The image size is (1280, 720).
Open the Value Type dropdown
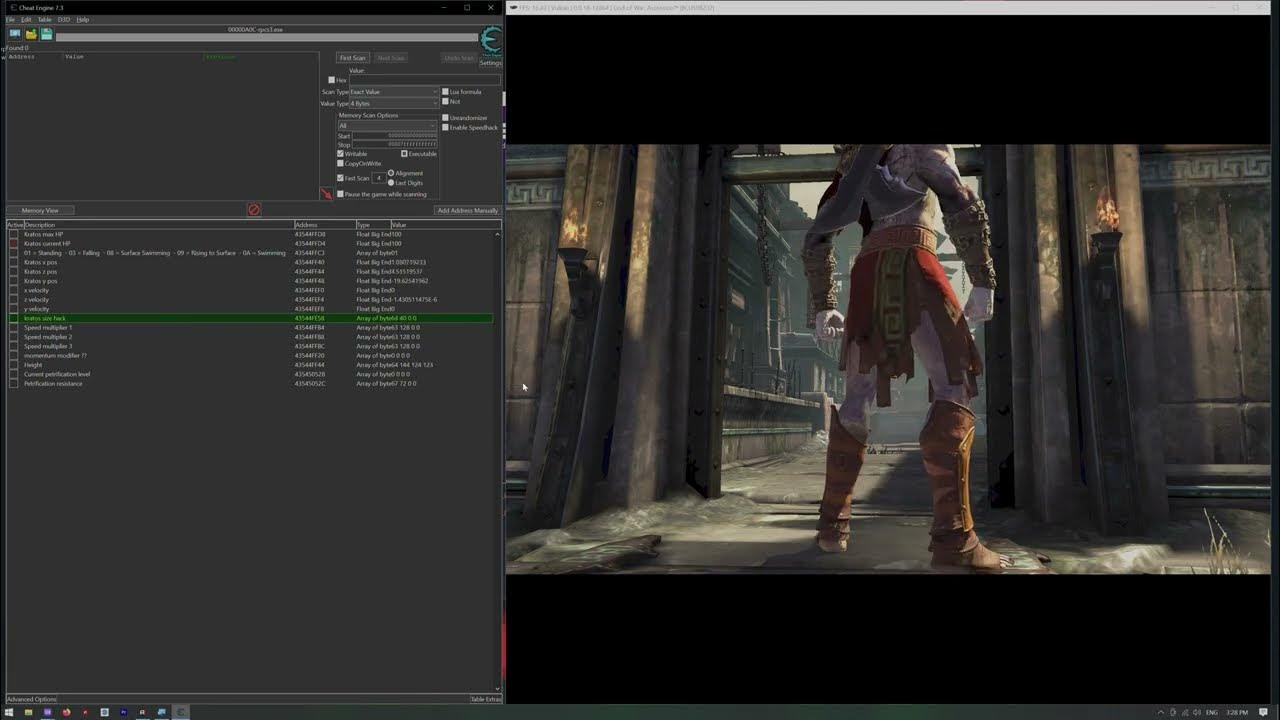click(394, 103)
